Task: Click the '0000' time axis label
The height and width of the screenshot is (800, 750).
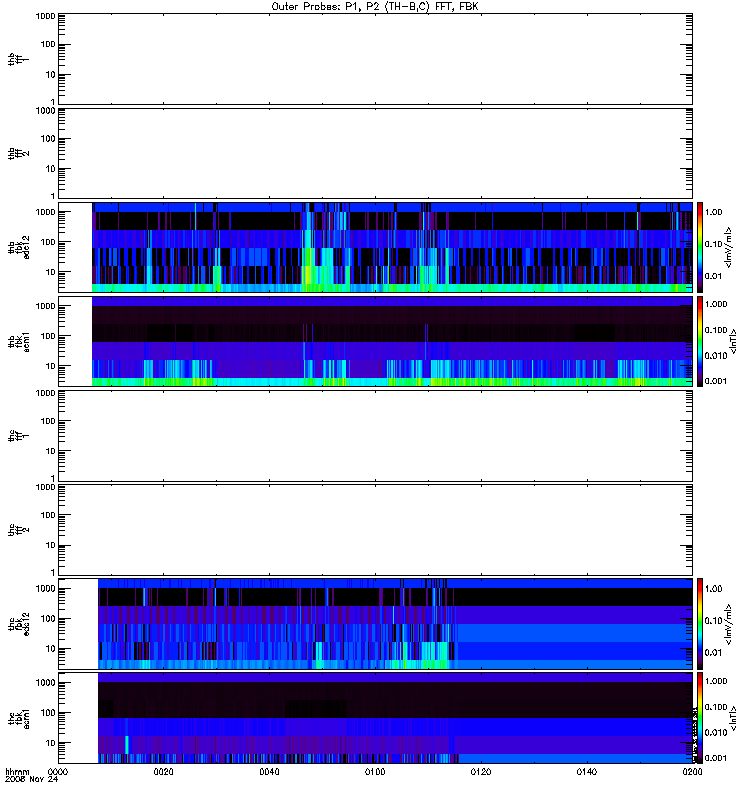Action: coord(58,772)
